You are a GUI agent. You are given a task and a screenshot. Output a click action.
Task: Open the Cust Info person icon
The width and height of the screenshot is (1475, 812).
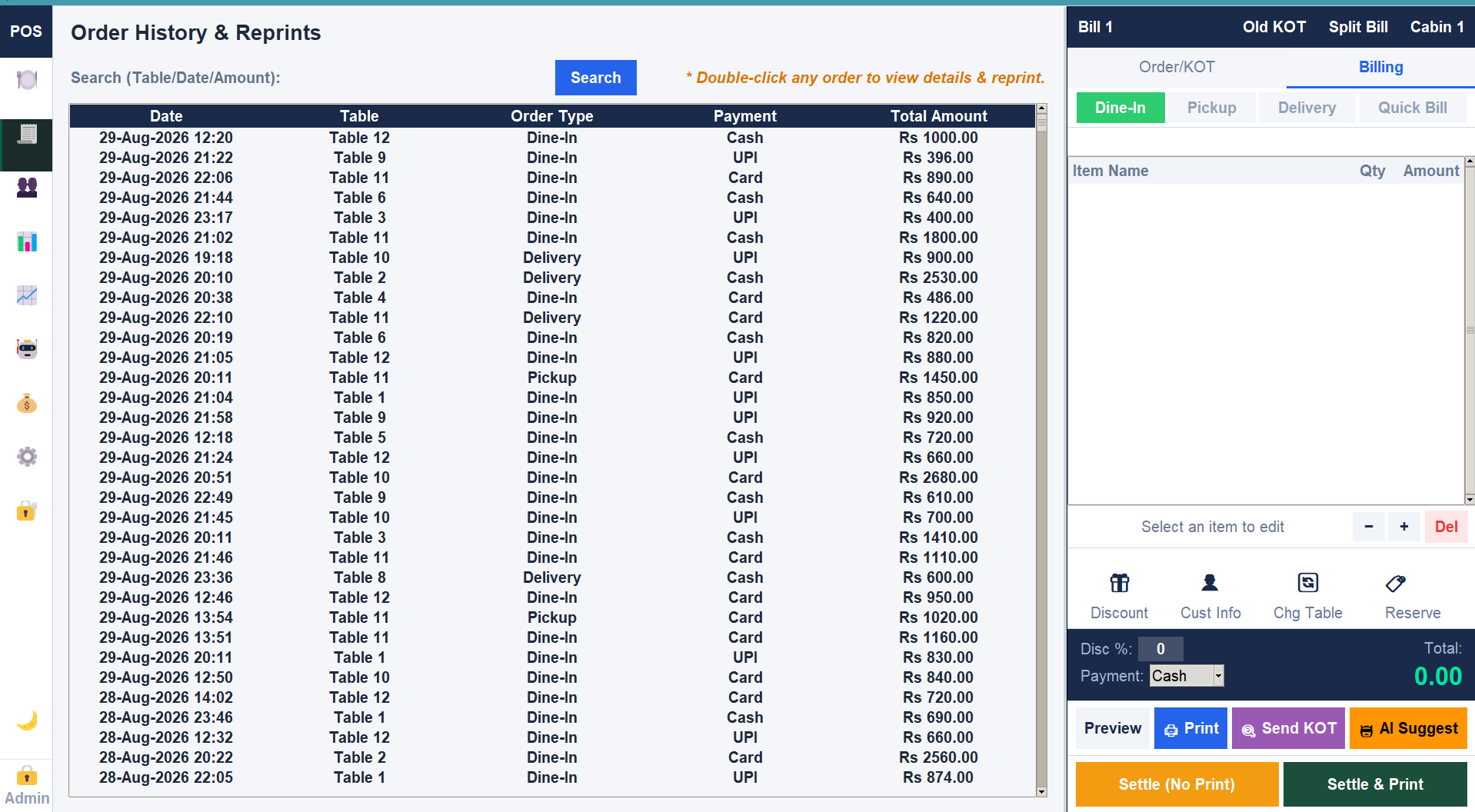pyautogui.click(x=1210, y=596)
